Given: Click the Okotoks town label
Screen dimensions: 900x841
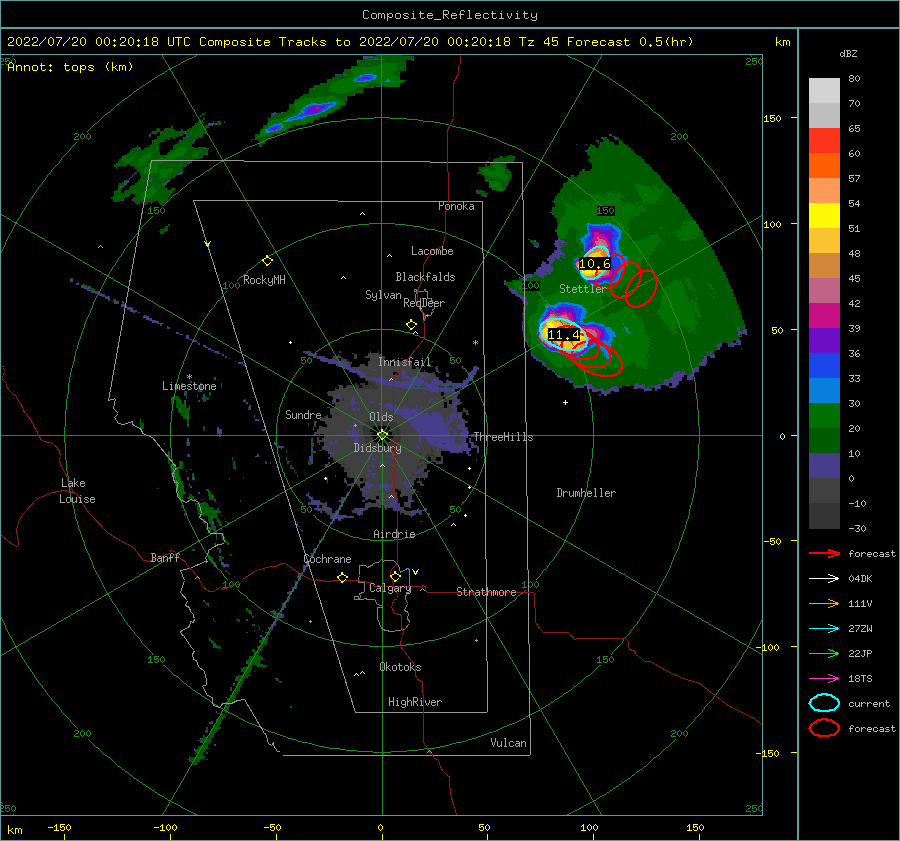Looking at the screenshot, I should click(400, 667).
